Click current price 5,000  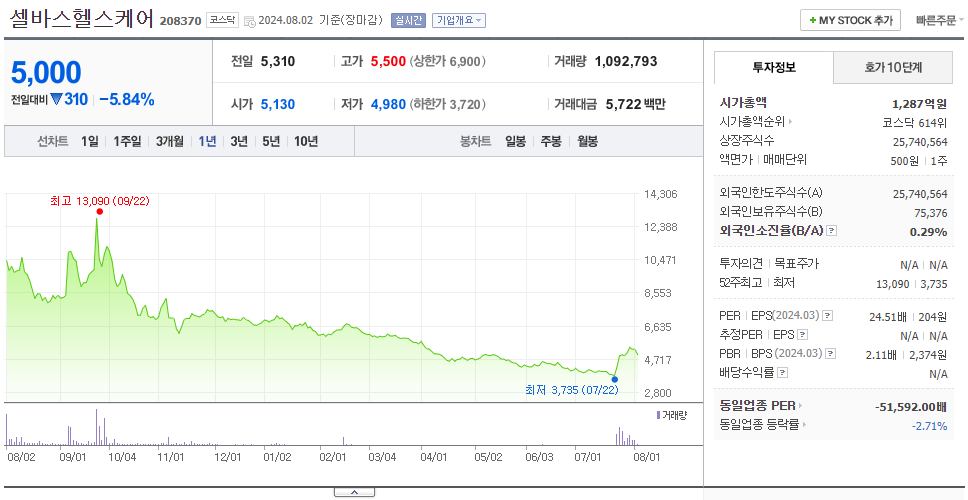click(46, 73)
